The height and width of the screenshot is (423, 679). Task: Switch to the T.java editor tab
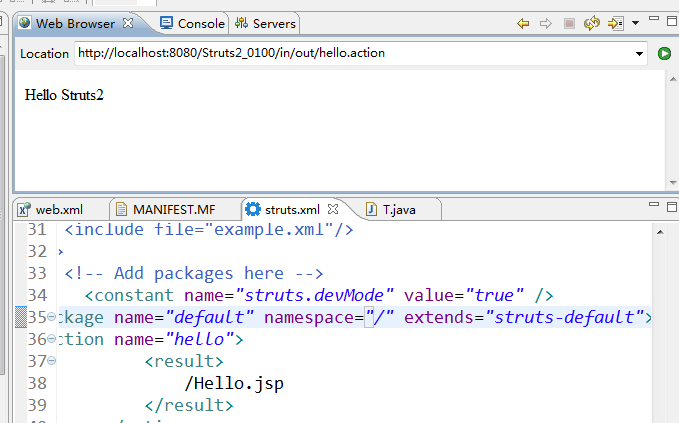click(x=399, y=210)
